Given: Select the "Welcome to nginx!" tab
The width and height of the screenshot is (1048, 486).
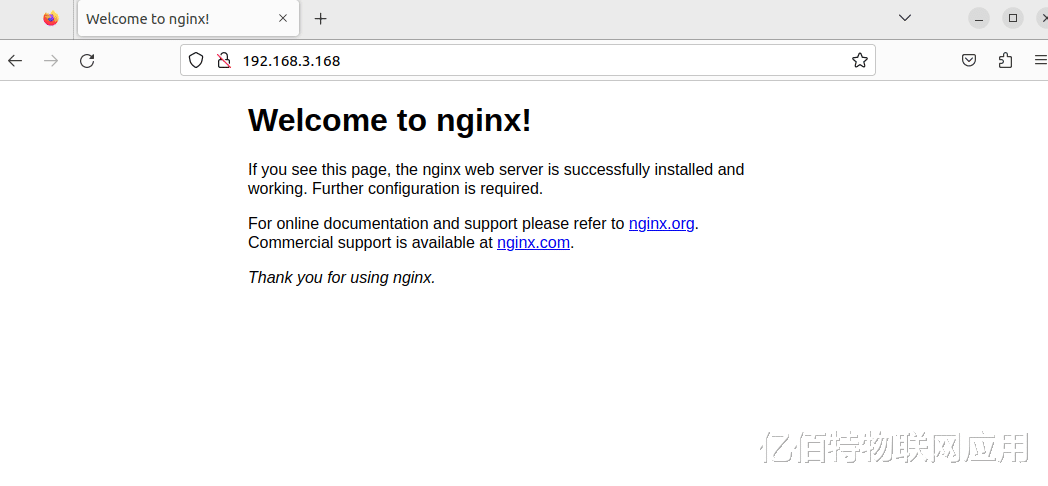Looking at the screenshot, I should [x=188, y=19].
